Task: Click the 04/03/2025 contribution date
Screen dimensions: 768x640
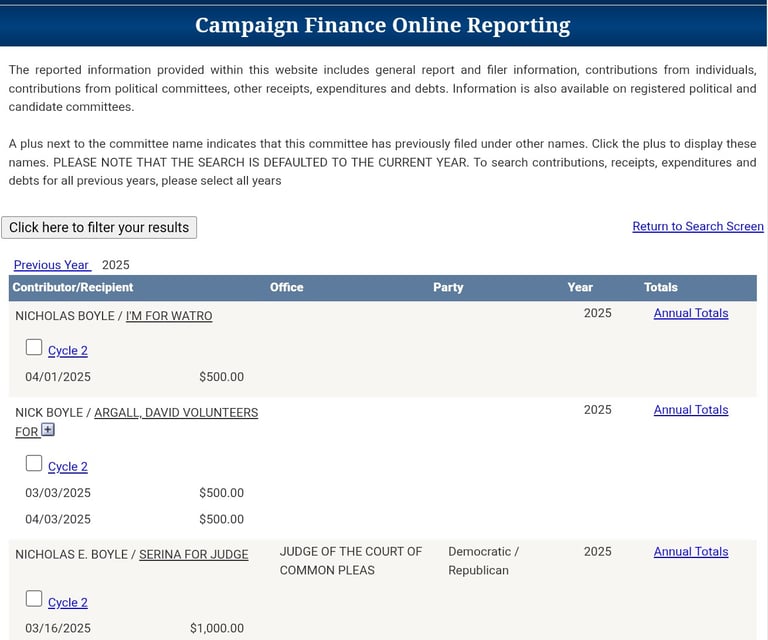Action: point(58,519)
